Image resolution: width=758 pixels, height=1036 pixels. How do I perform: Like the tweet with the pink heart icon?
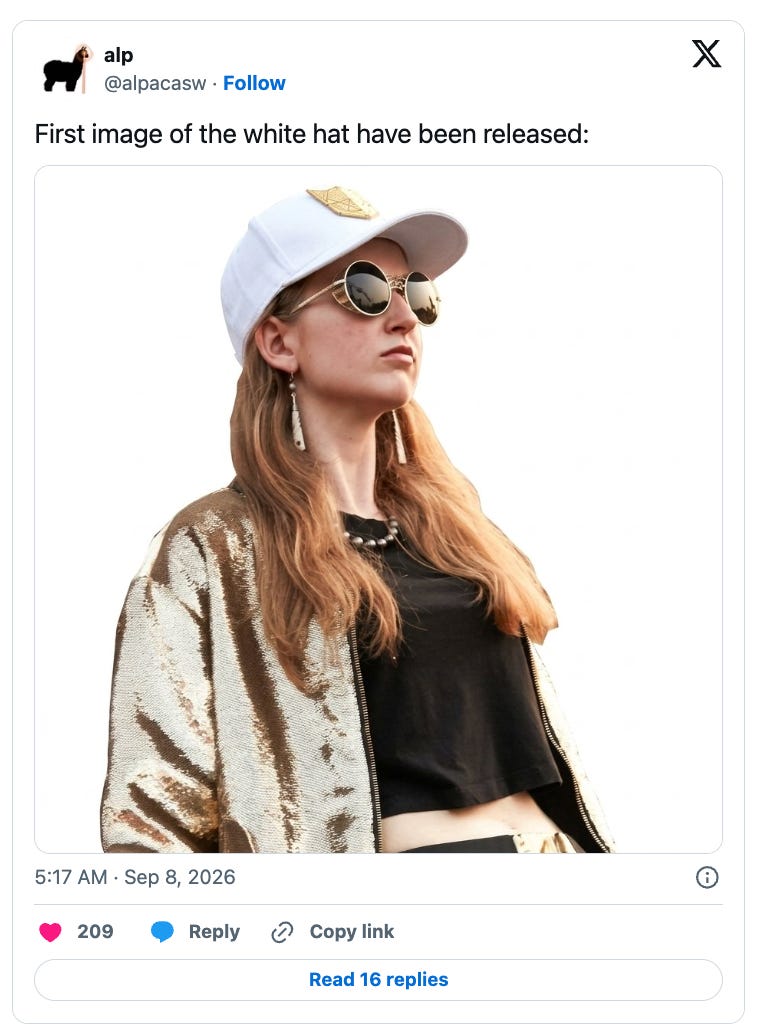pos(50,932)
